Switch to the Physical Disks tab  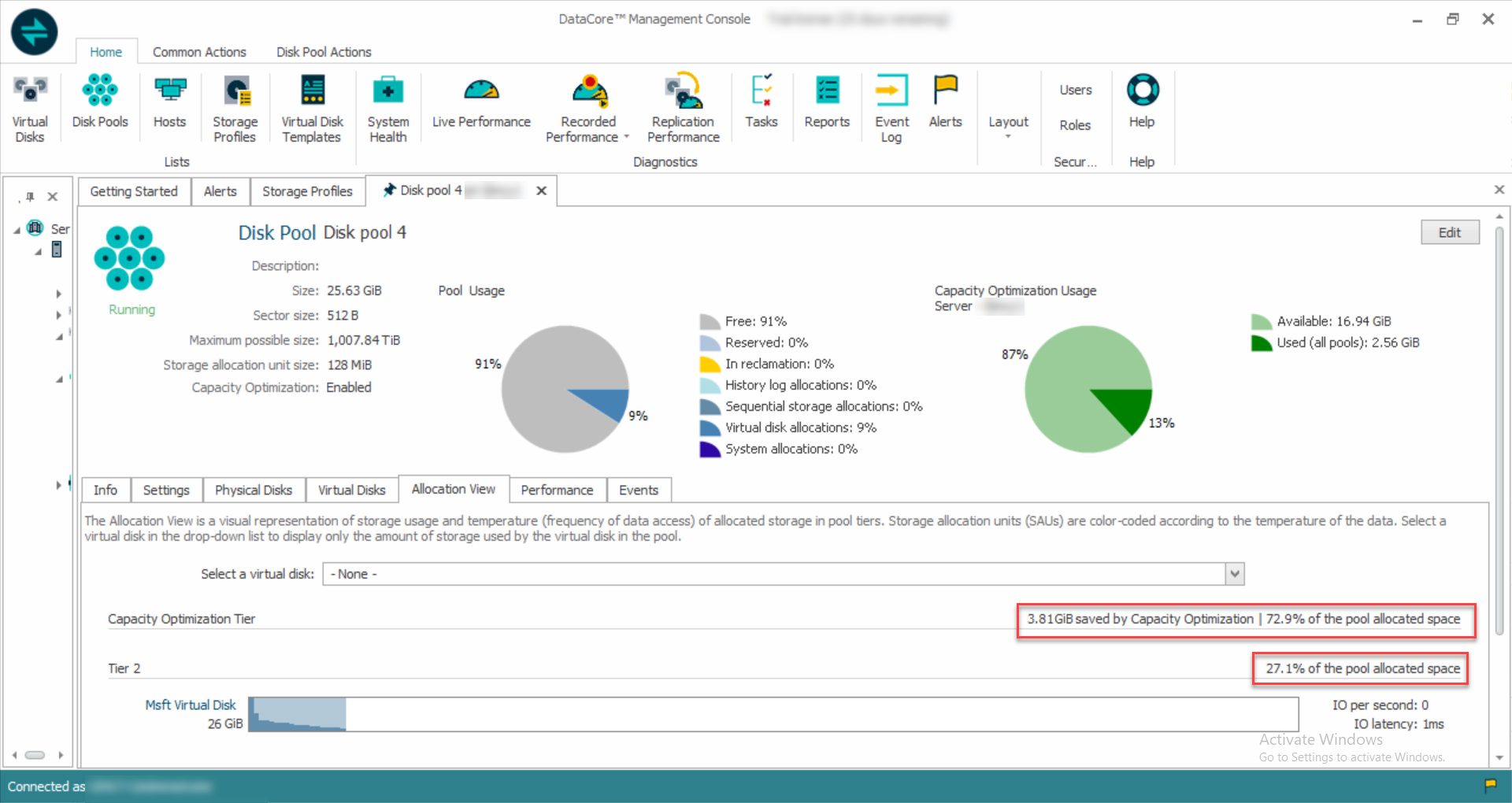click(x=254, y=490)
